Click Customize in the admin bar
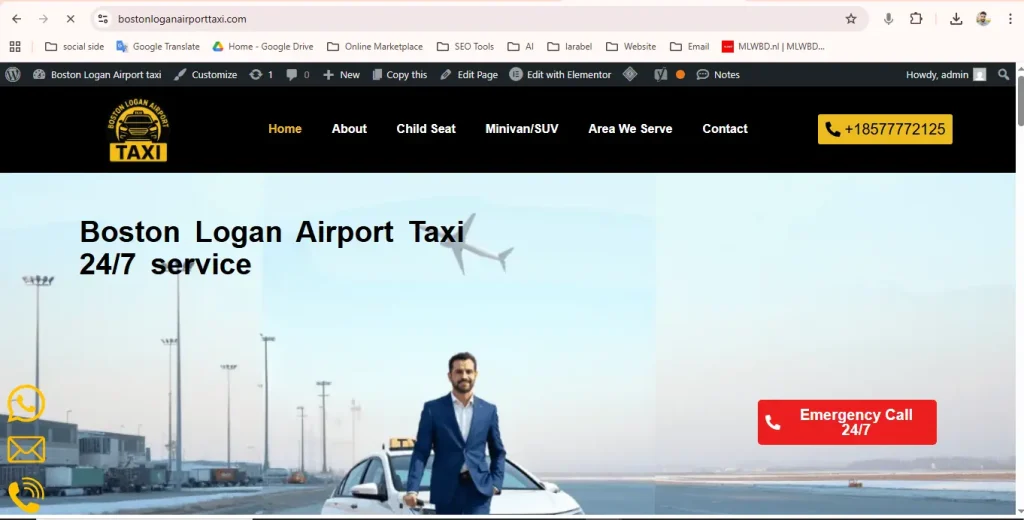 click(206, 74)
